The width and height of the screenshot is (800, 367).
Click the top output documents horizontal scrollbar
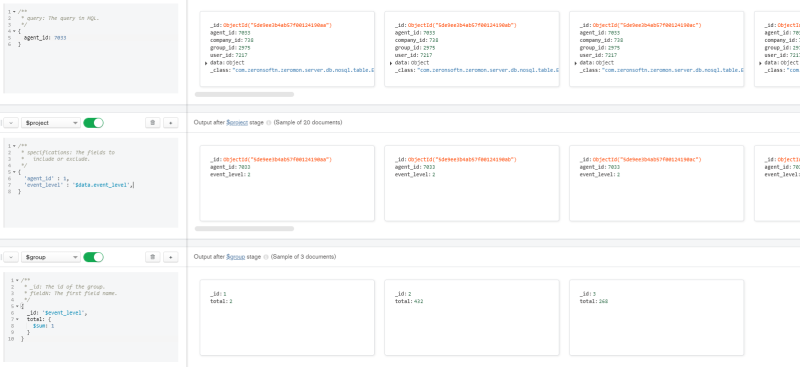click(x=244, y=94)
